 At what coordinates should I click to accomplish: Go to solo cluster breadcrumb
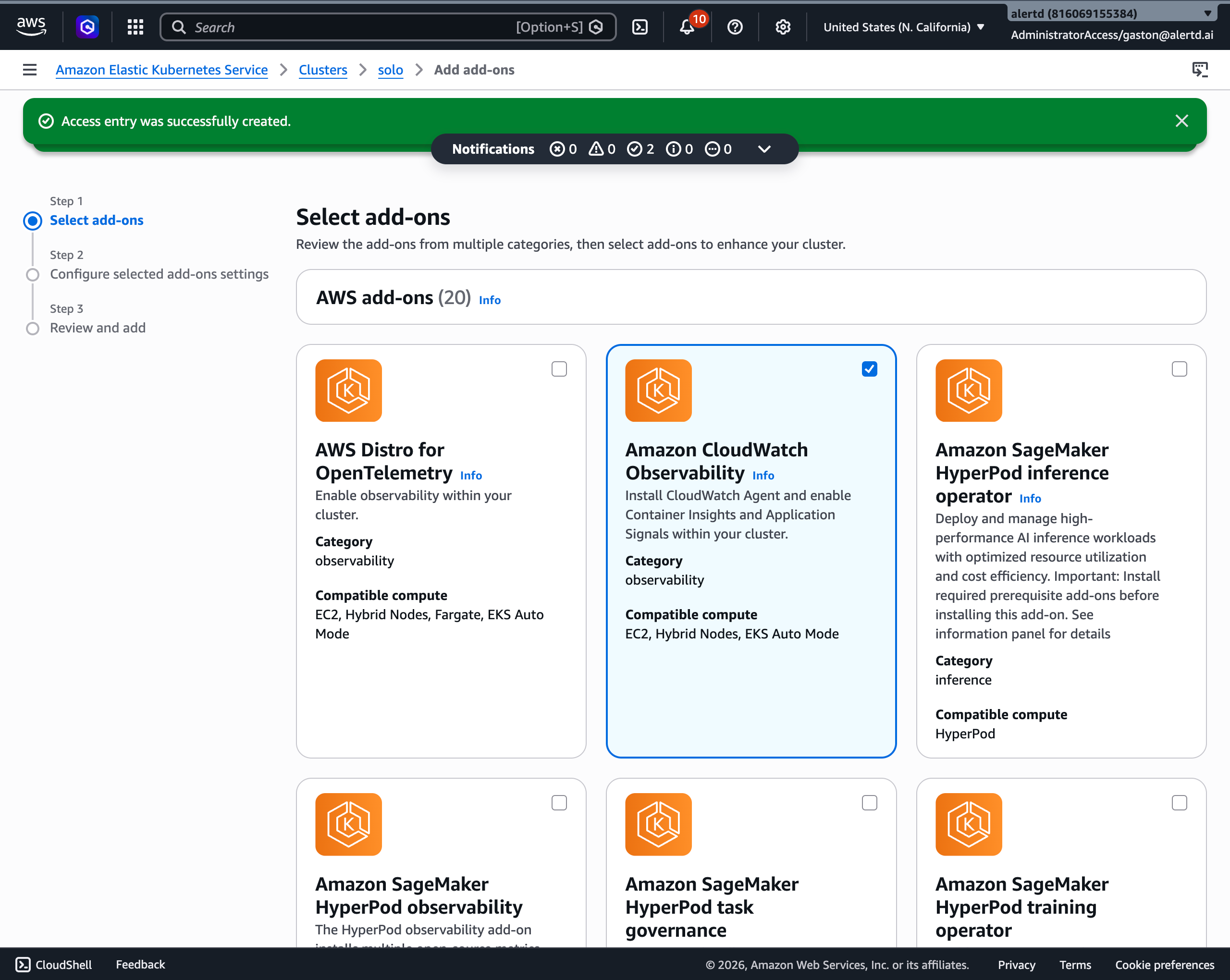(x=390, y=70)
